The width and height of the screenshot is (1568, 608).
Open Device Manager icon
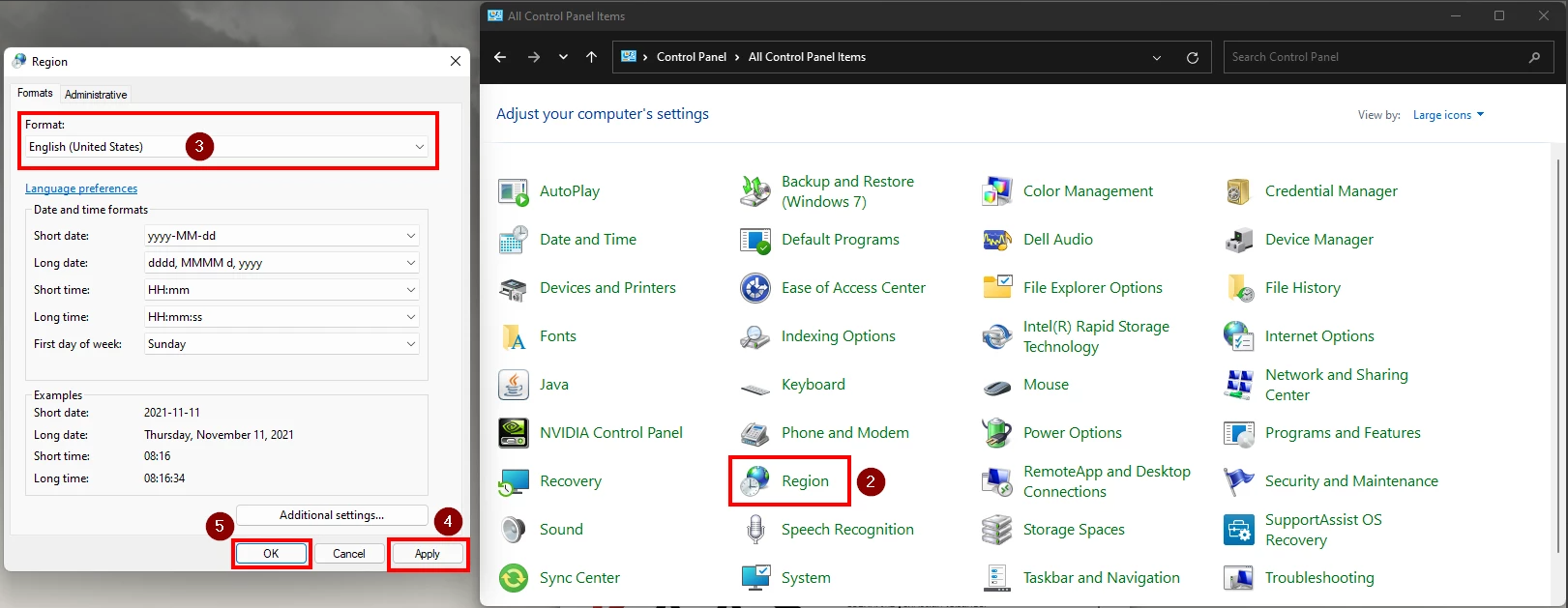tap(1239, 240)
